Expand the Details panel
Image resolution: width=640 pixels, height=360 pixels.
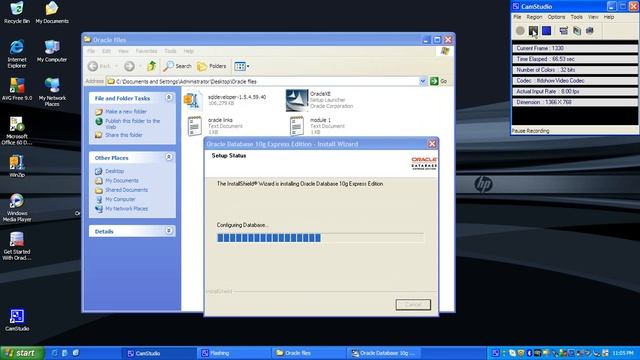pyautogui.click(x=169, y=231)
